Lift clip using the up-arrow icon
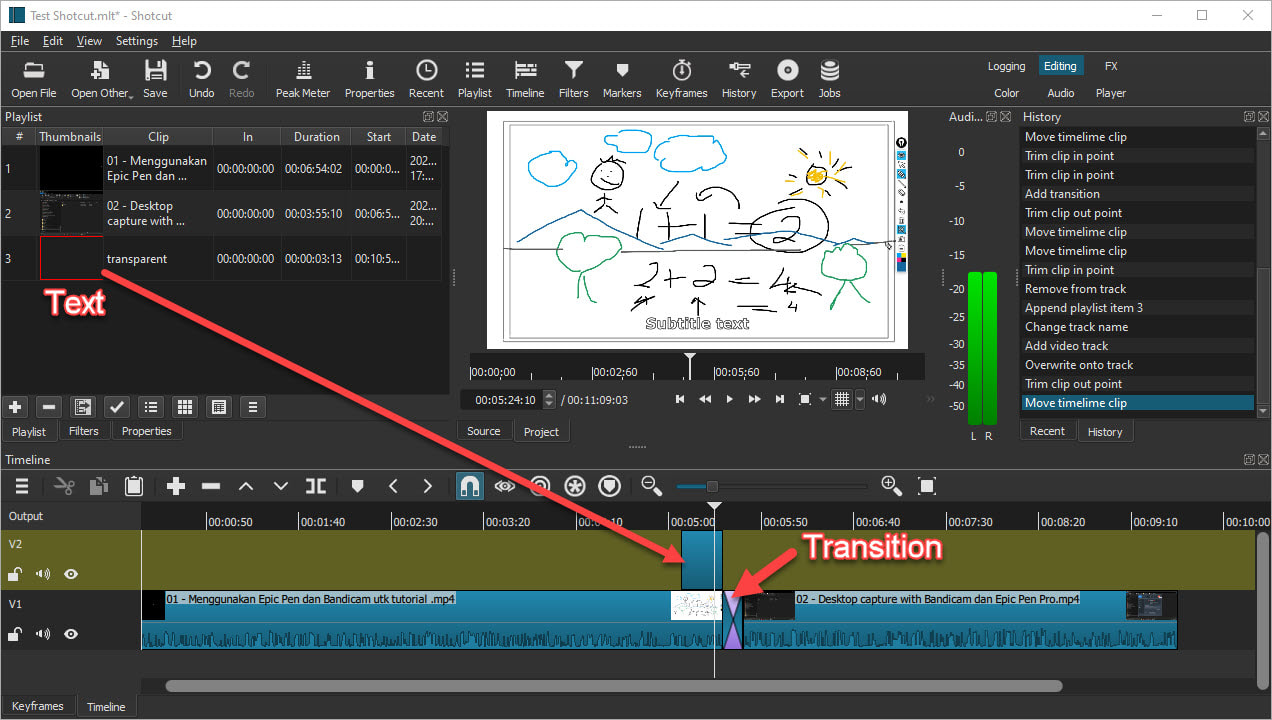Viewport: 1272px width, 720px height. [246, 486]
